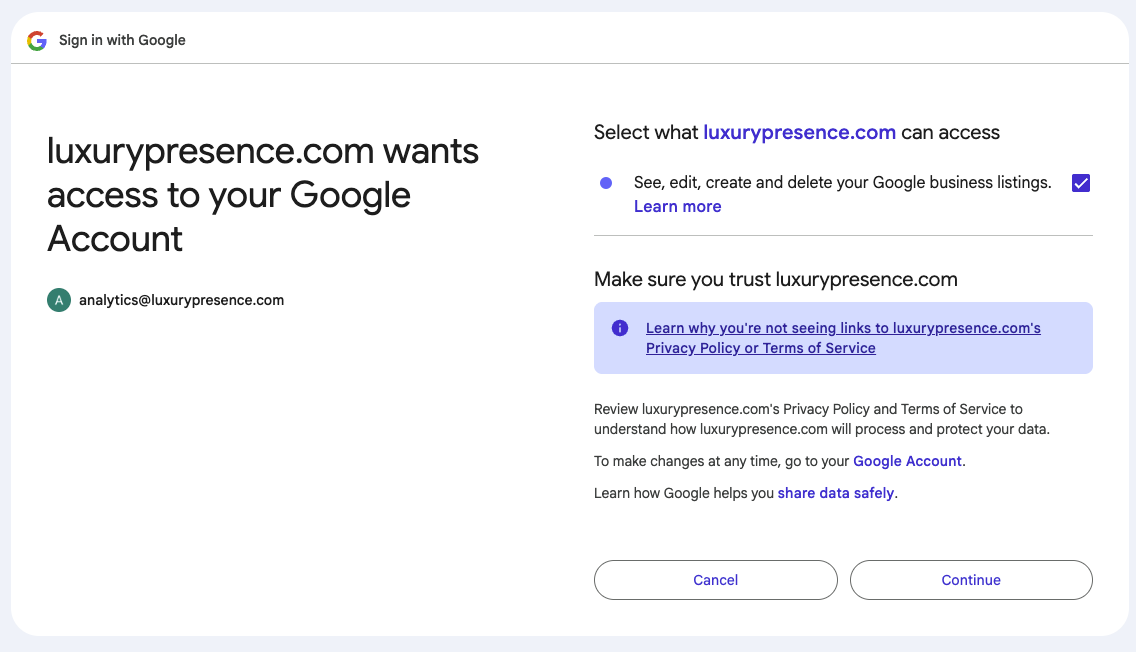Image resolution: width=1136 pixels, height=652 pixels.
Task: Select the analytics@luxurypresence.com account email
Action: [181, 300]
